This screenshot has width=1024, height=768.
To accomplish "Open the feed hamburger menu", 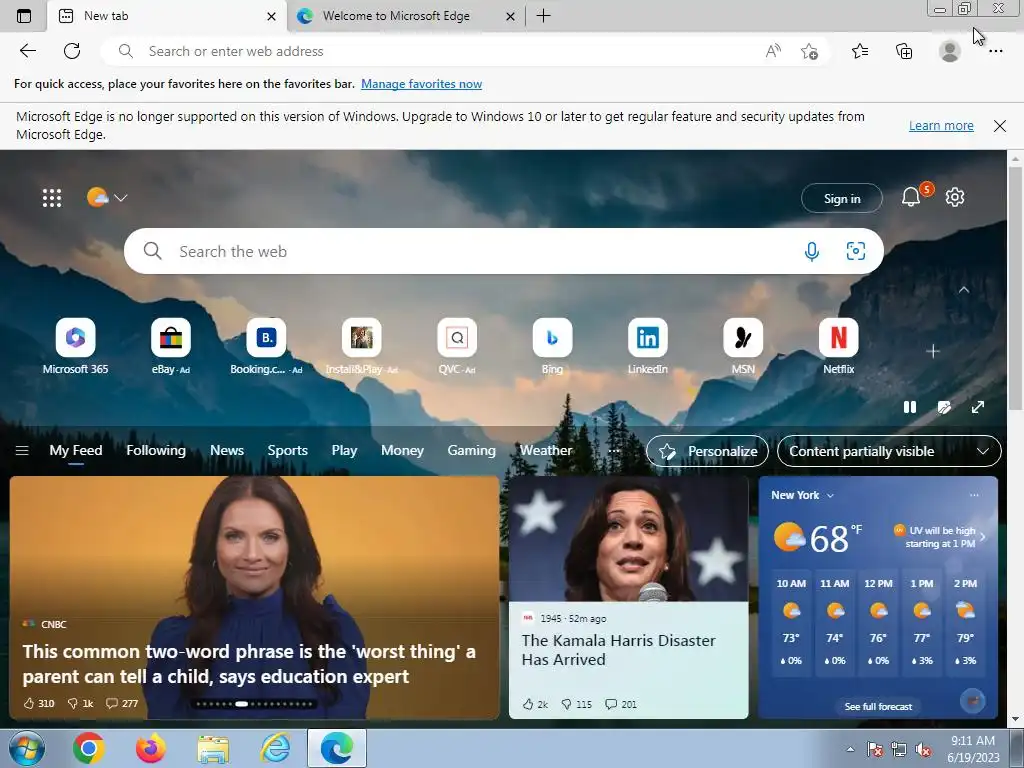I will click(22, 451).
